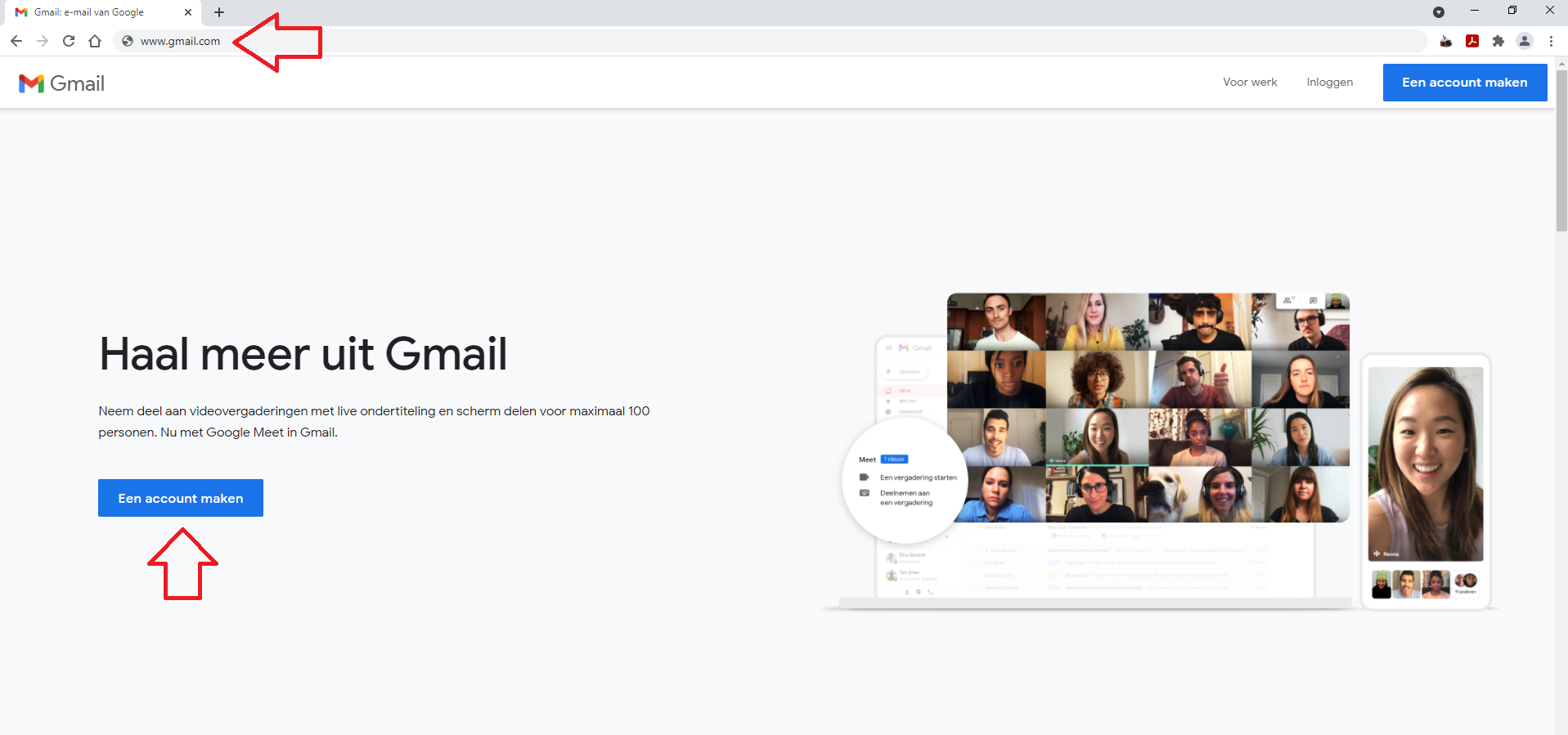Click the Chrome profile avatar icon
Image resolution: width=1568 pixels, height=735 pixels.
(1525, 41)
